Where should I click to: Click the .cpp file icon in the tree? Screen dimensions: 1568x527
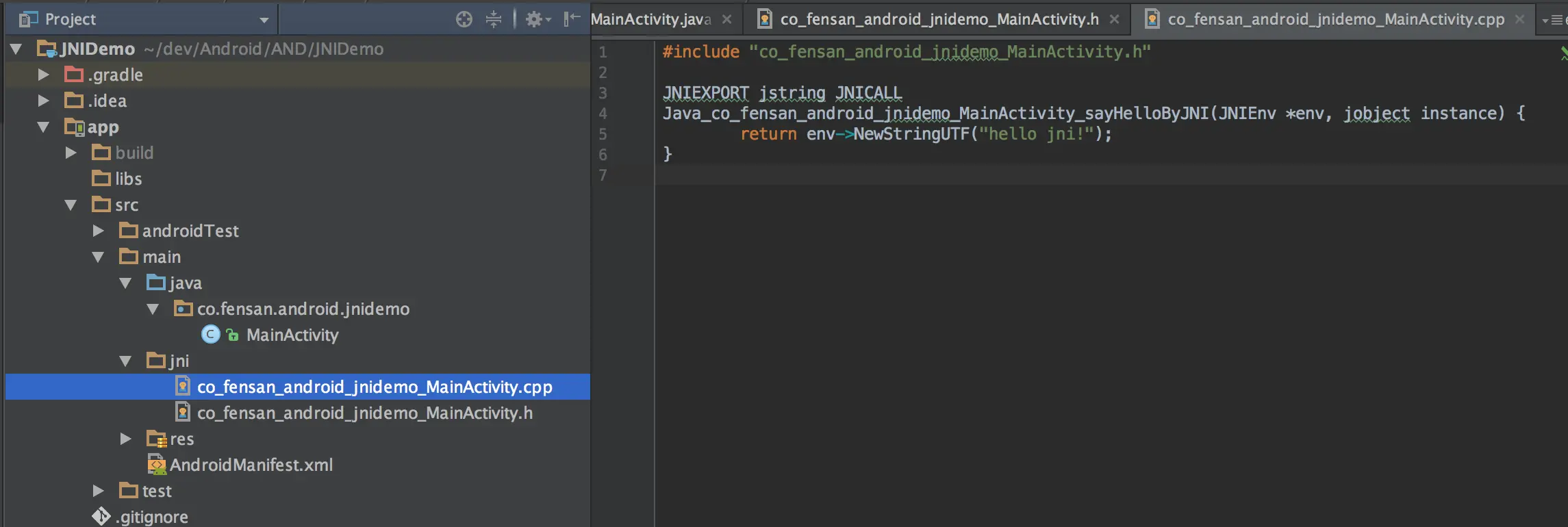183,386
